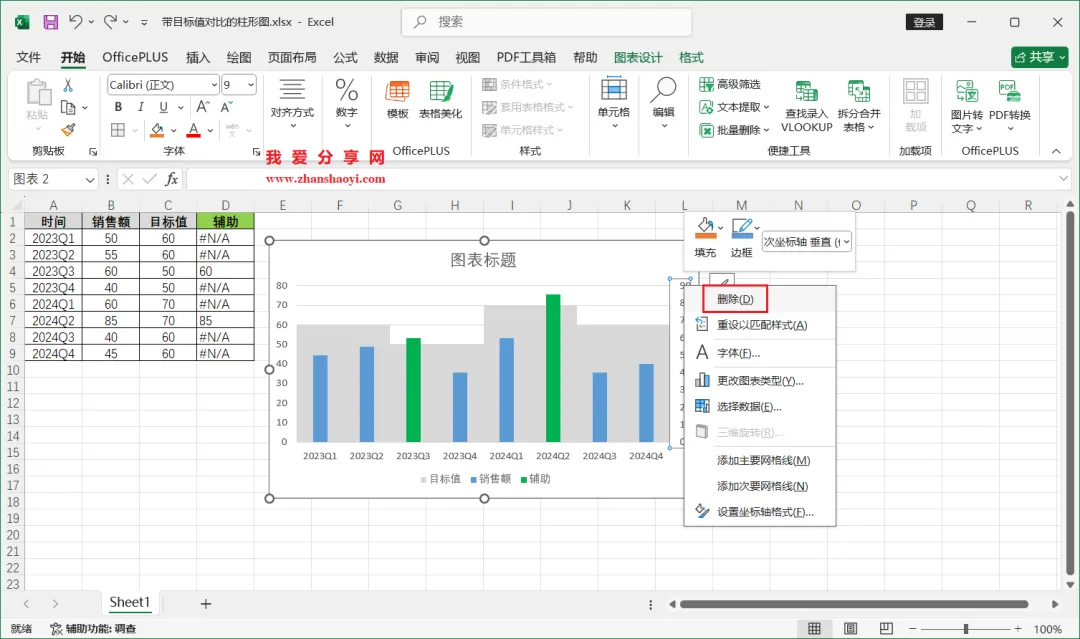Select the Sheet1 worksheet tab
The height and width of the screenshot is (639, 1080).
coord(129,603)
